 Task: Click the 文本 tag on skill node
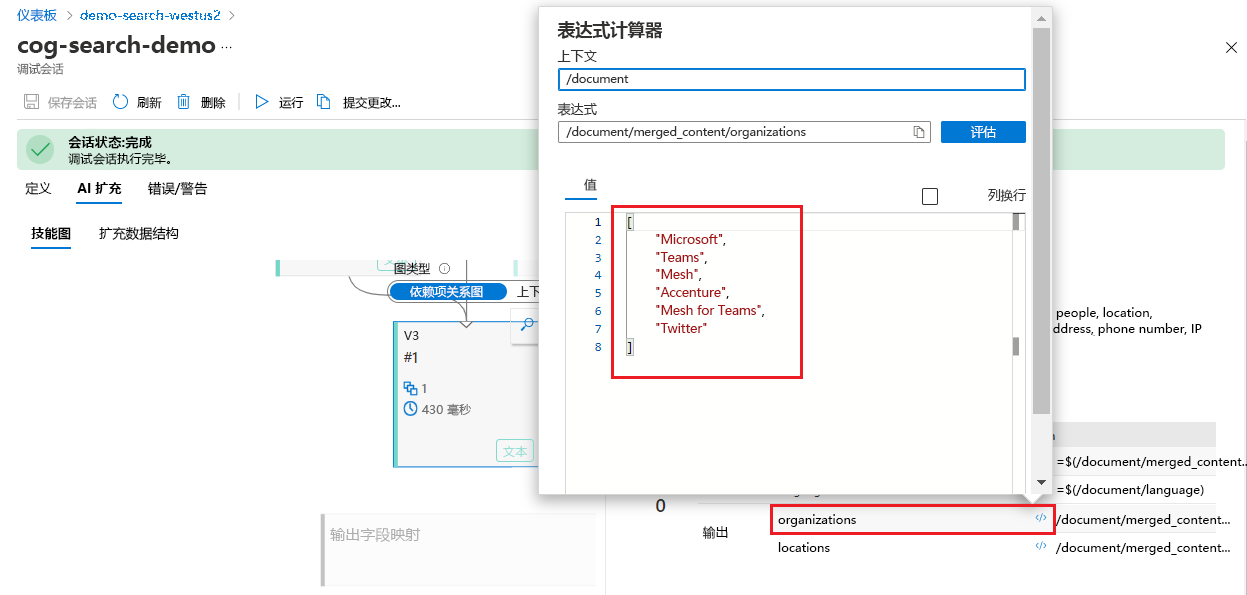click(x=515, y=451)
